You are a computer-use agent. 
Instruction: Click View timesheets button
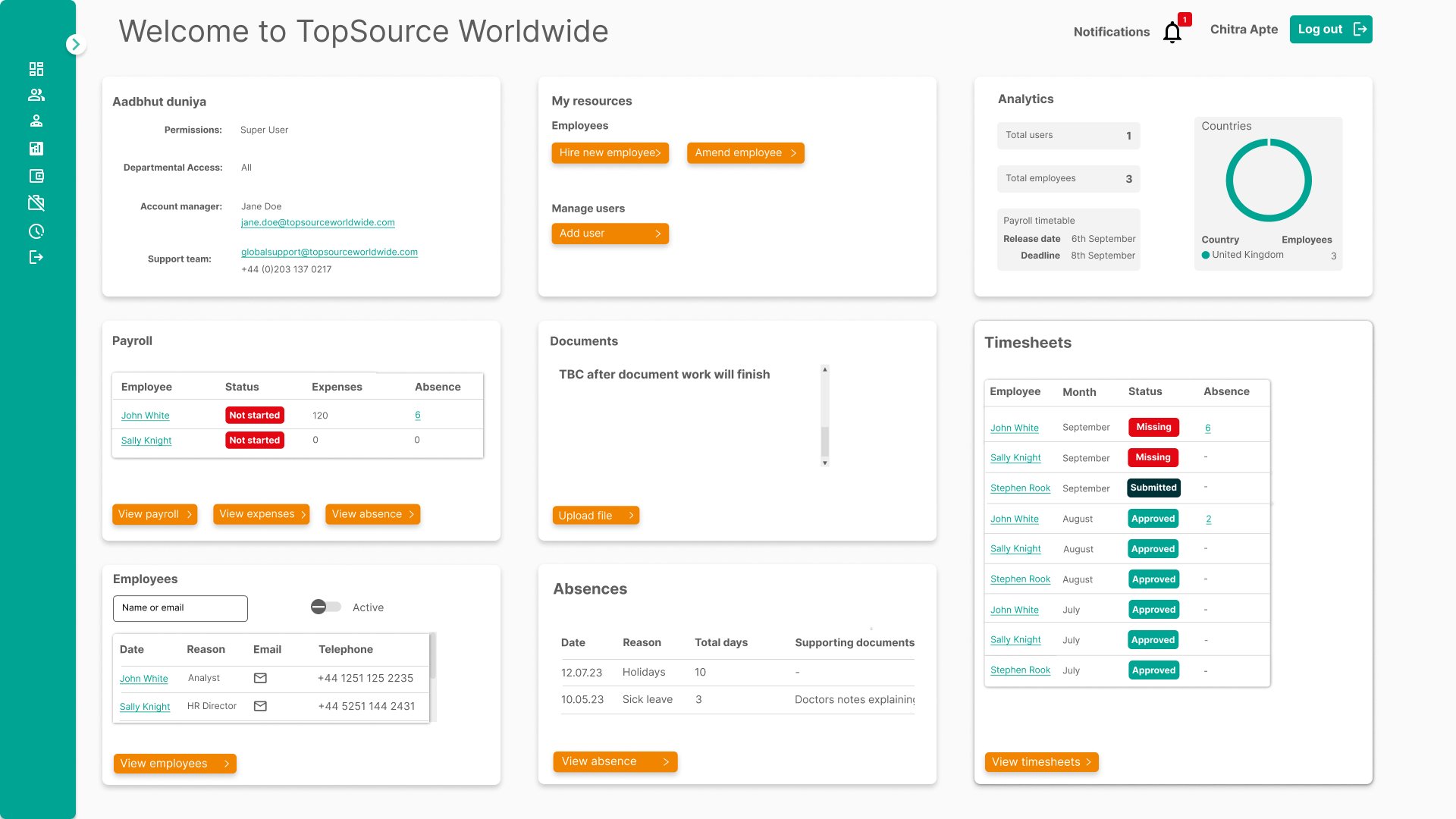1042,762
